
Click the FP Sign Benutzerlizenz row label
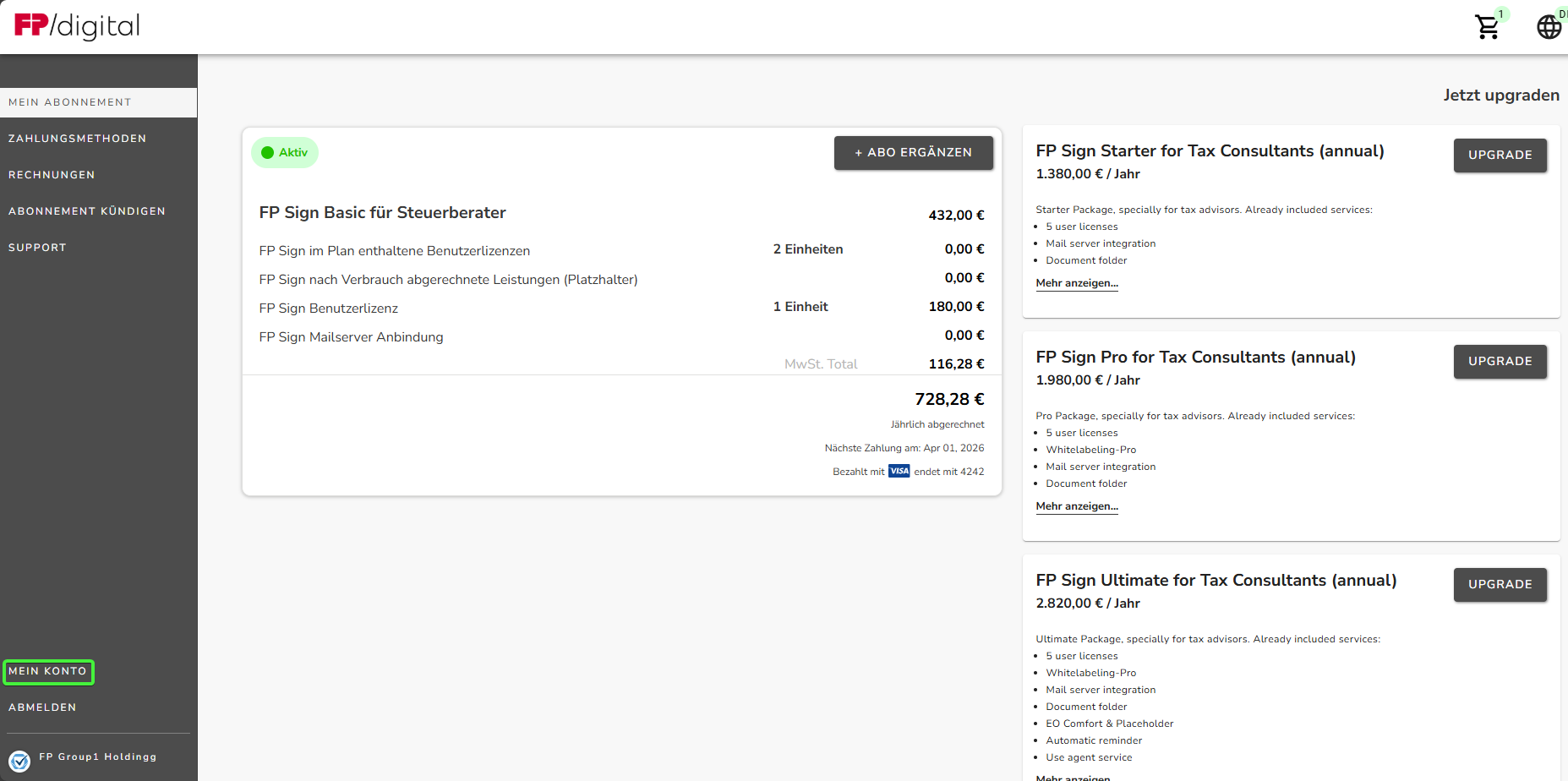[329, 309]
